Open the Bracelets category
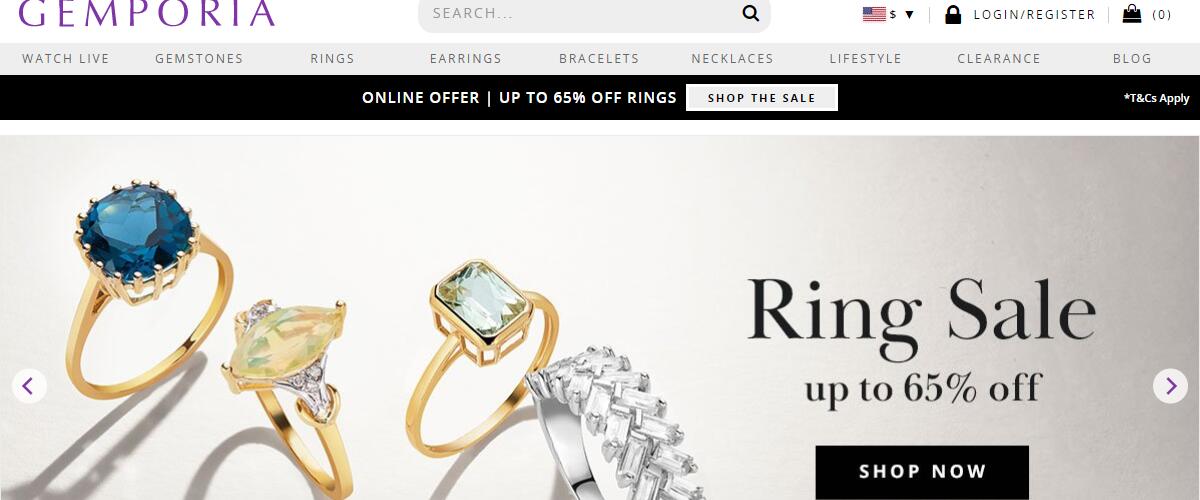Viewport: 1200px width, 500px height. click(599, 59)
